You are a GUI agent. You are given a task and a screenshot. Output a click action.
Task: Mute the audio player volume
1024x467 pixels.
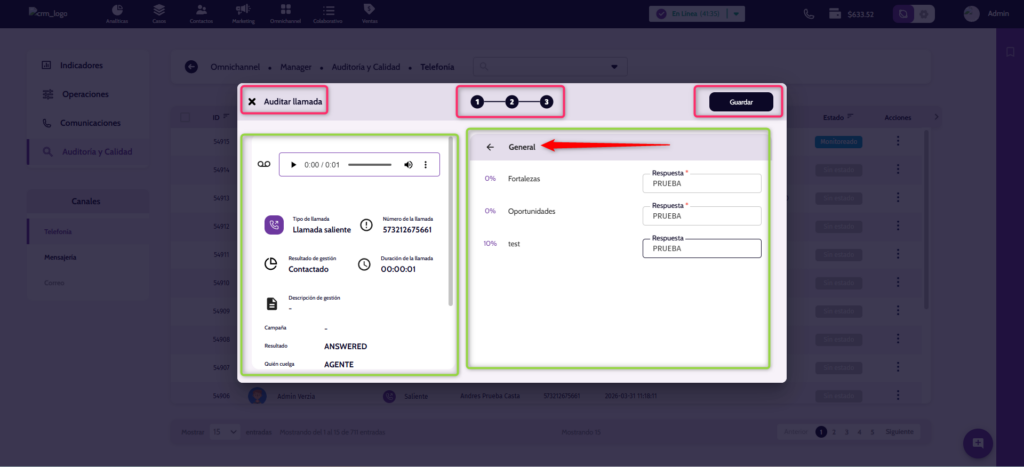click(408, 164)
